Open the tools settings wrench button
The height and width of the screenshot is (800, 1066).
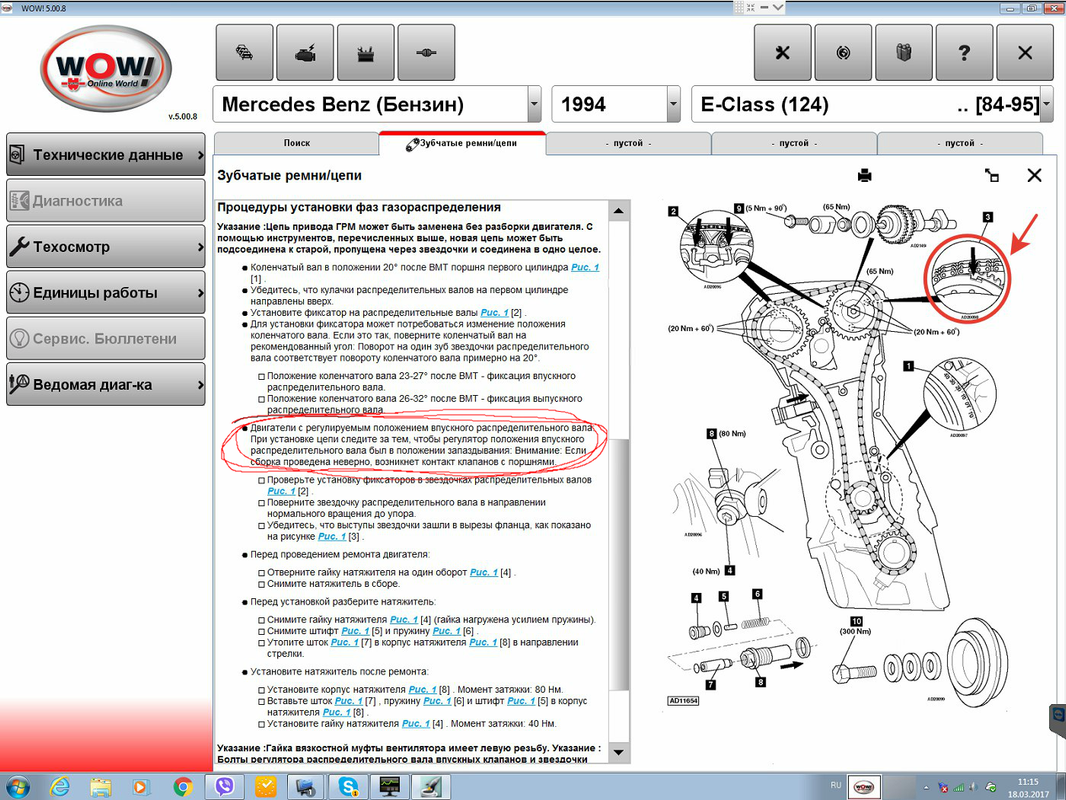(783, 53)
